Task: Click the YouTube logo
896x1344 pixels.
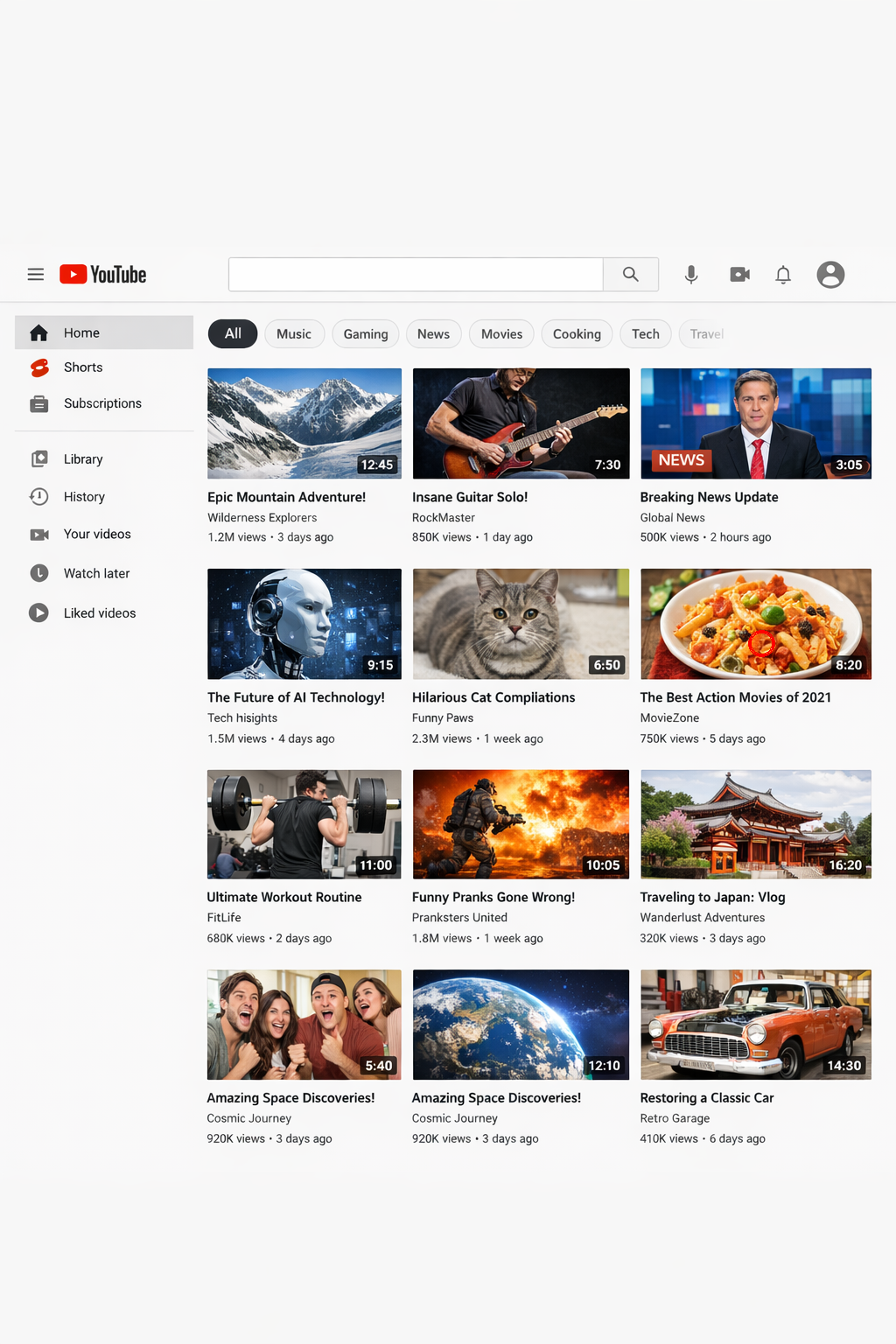Action: 102,274
